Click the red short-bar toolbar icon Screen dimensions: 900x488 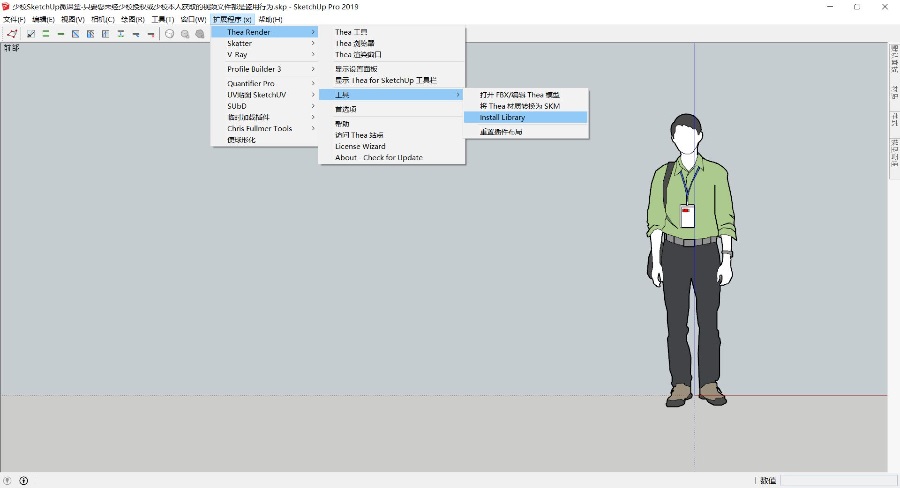click(x=151, y=34)
